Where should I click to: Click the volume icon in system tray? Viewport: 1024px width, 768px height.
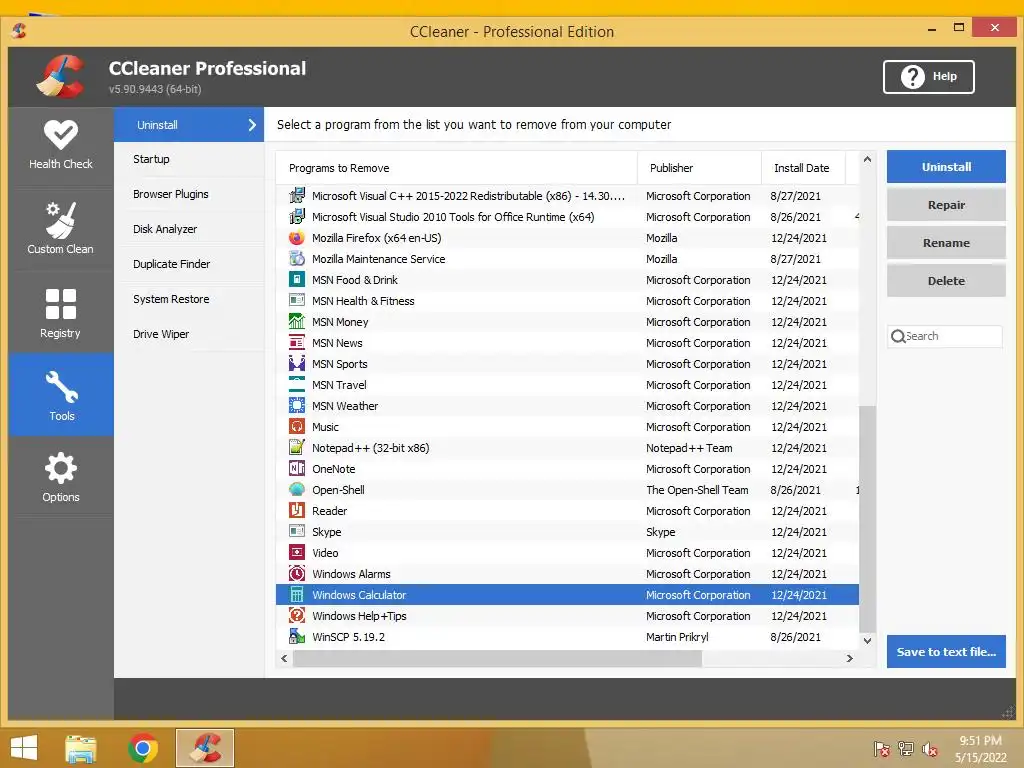click(929, 749)
